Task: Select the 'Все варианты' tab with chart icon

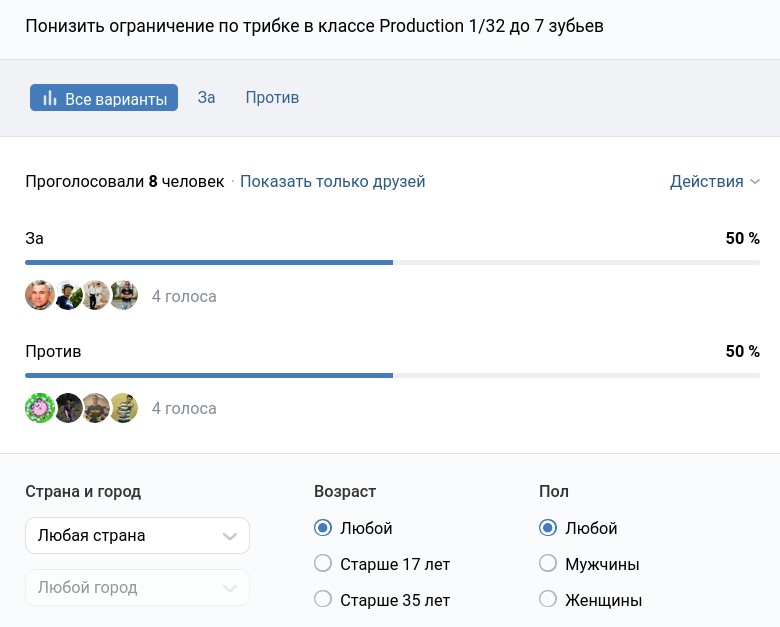Action: (x=104, y=98)
